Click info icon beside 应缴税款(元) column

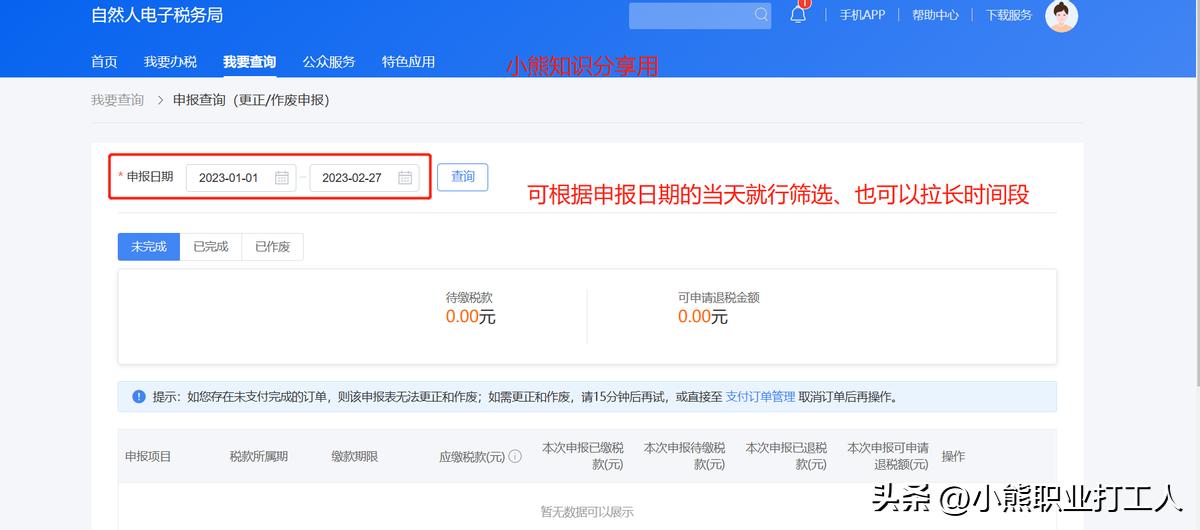[515, 457]
